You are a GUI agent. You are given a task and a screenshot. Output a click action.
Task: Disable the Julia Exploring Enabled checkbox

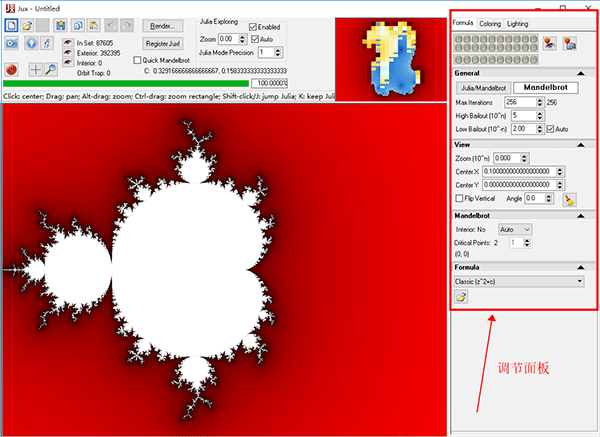point(254,27)
